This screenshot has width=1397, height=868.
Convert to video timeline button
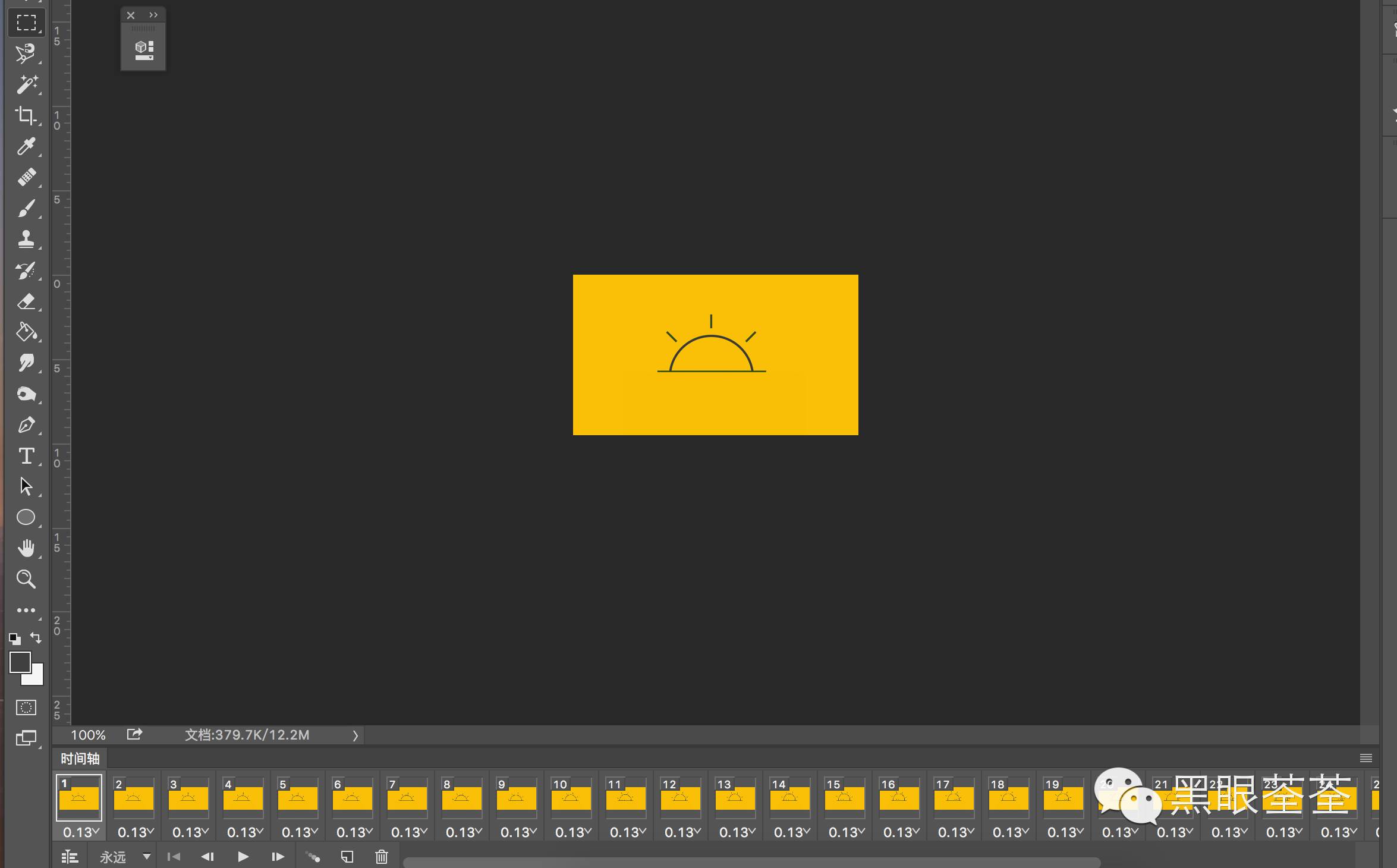pyautogui.click(x=70, y=857)
